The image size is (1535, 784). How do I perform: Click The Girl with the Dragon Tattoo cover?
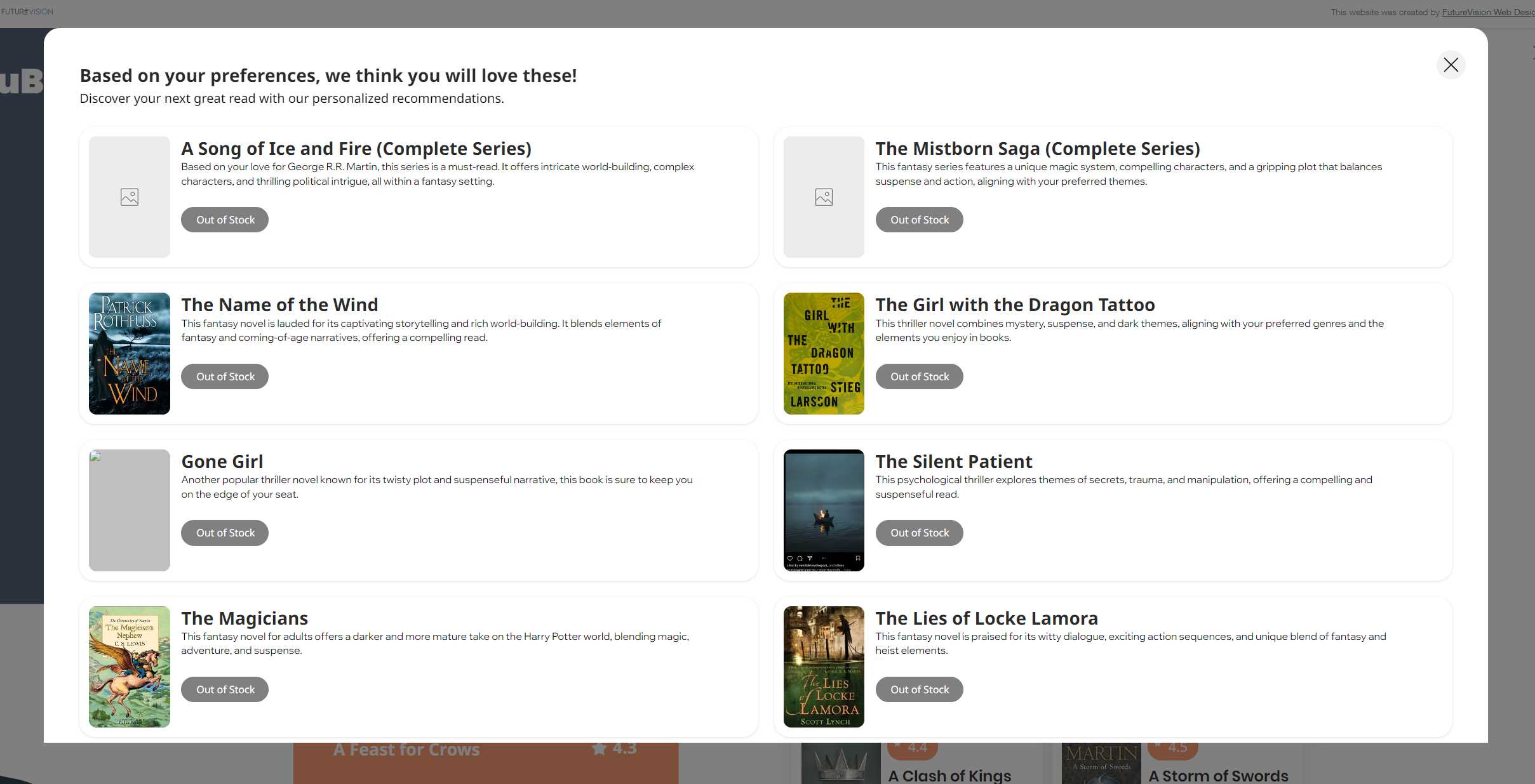pos(824,354)
